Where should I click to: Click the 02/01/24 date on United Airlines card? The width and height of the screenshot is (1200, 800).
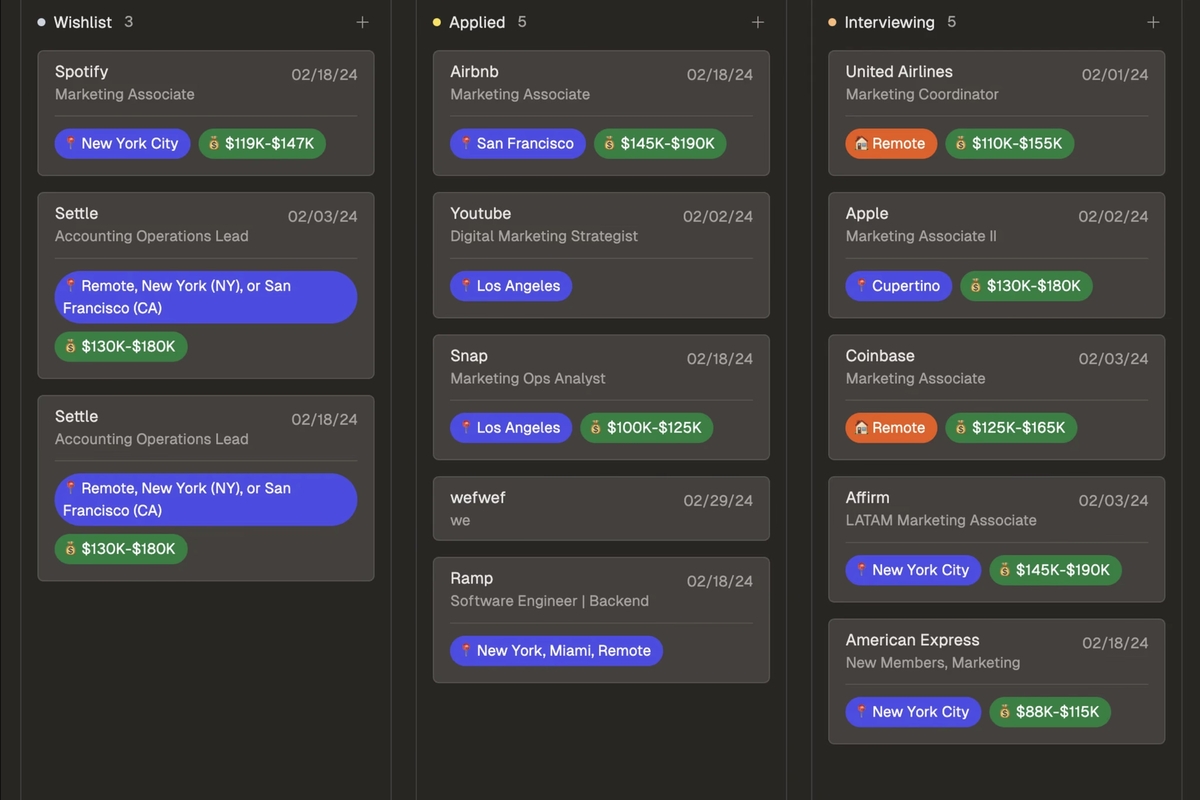point(1115,74)
